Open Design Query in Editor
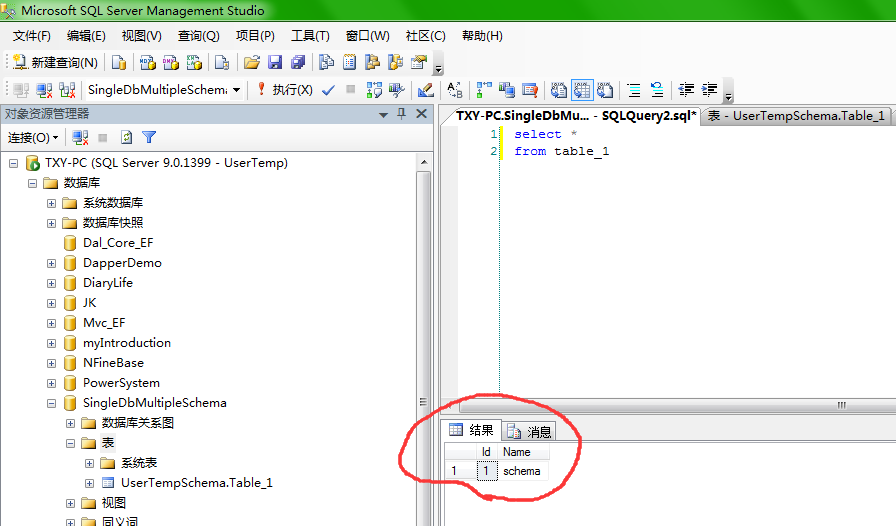The width and height of the screenshot is (896, 526). (425, 90)
